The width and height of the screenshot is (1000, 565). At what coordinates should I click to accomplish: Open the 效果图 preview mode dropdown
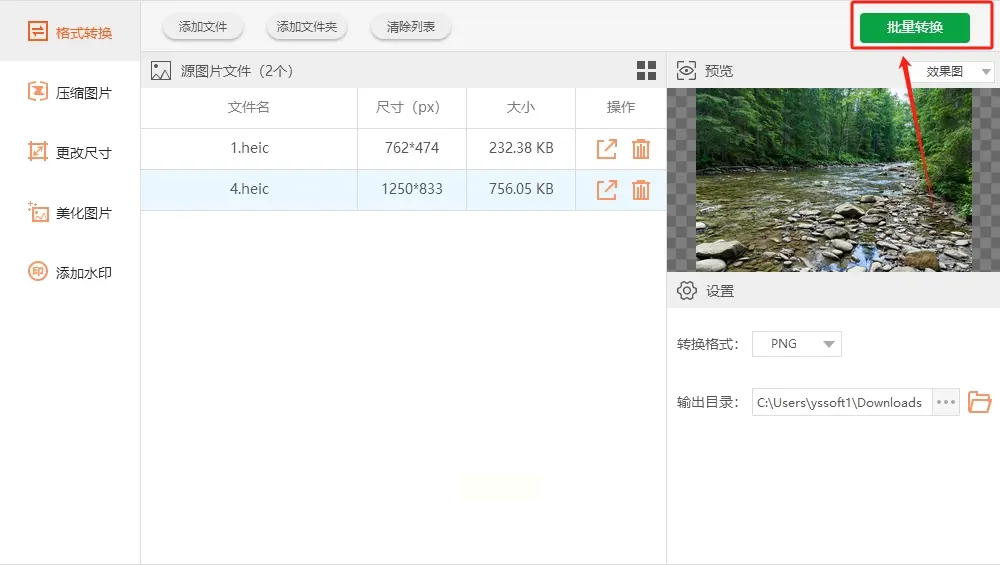[954, 71]
